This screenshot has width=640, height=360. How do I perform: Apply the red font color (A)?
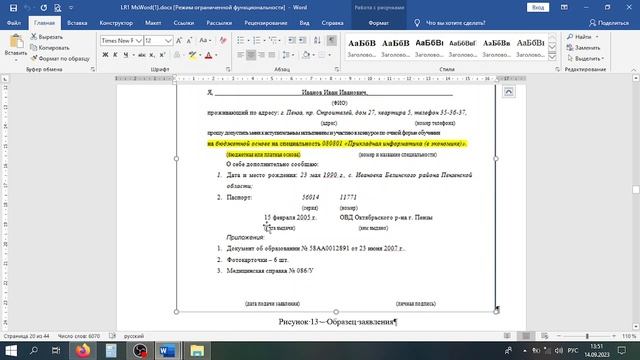pos(209,55)
